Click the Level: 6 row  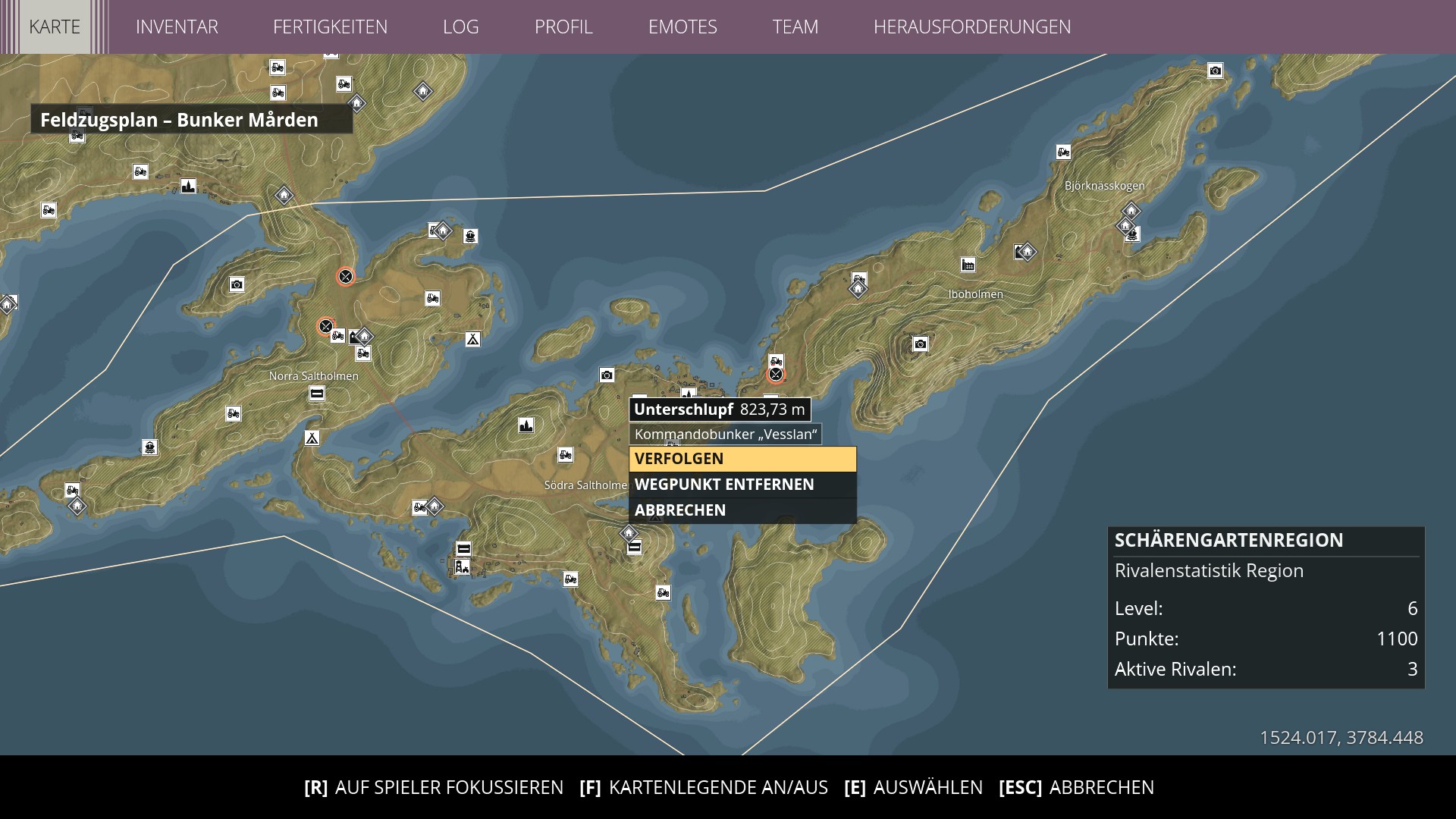click(x=1266, y=608)
